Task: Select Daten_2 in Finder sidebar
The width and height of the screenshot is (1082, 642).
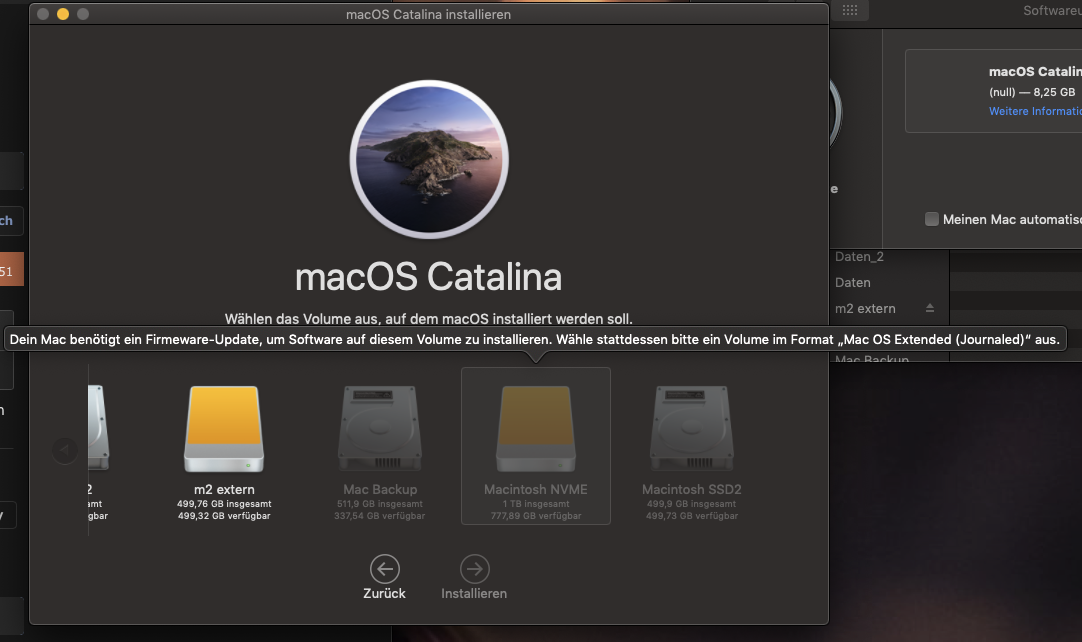Action: tap(859, 257)
